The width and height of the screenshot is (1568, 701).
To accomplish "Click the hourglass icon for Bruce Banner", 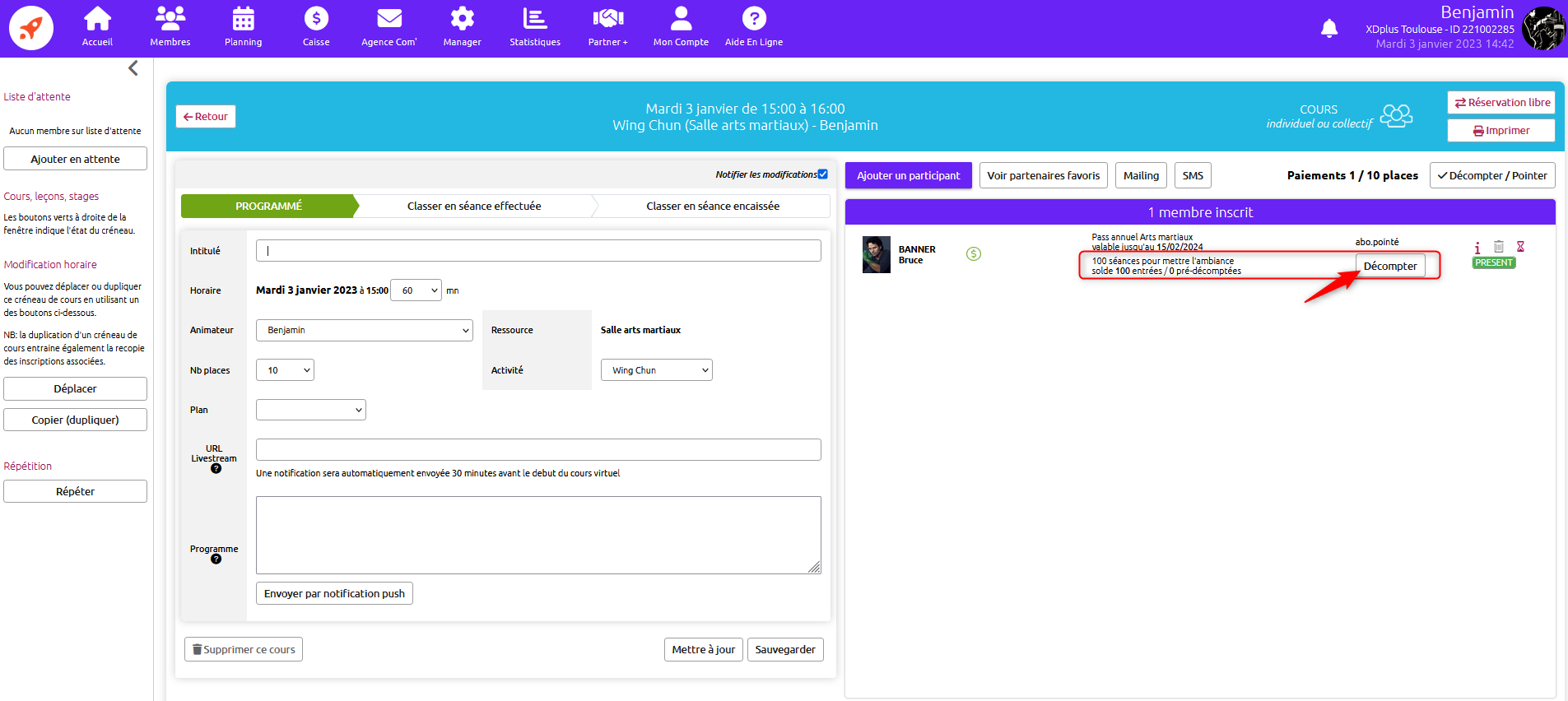I will (x=1520, y=247).
